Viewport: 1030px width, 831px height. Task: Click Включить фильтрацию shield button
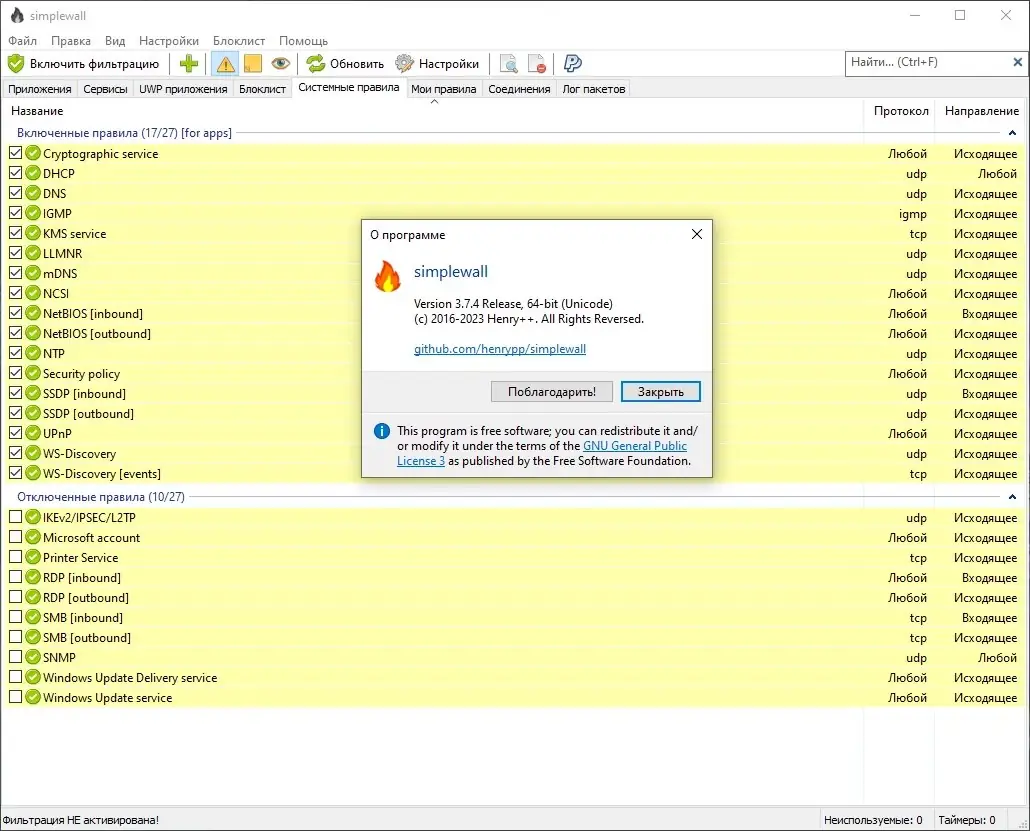pos(83,64)
